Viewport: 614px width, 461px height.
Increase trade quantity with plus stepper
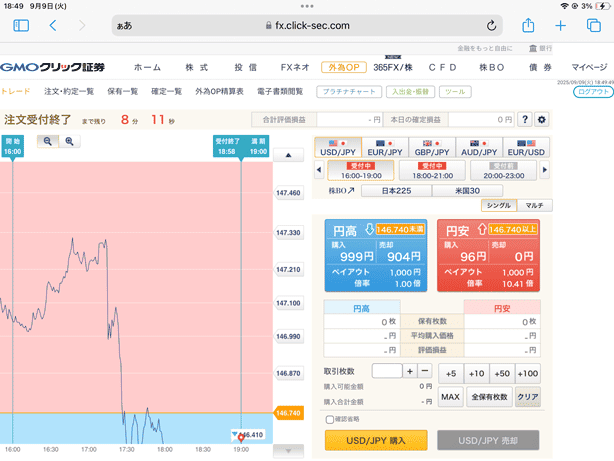[410, 372]
